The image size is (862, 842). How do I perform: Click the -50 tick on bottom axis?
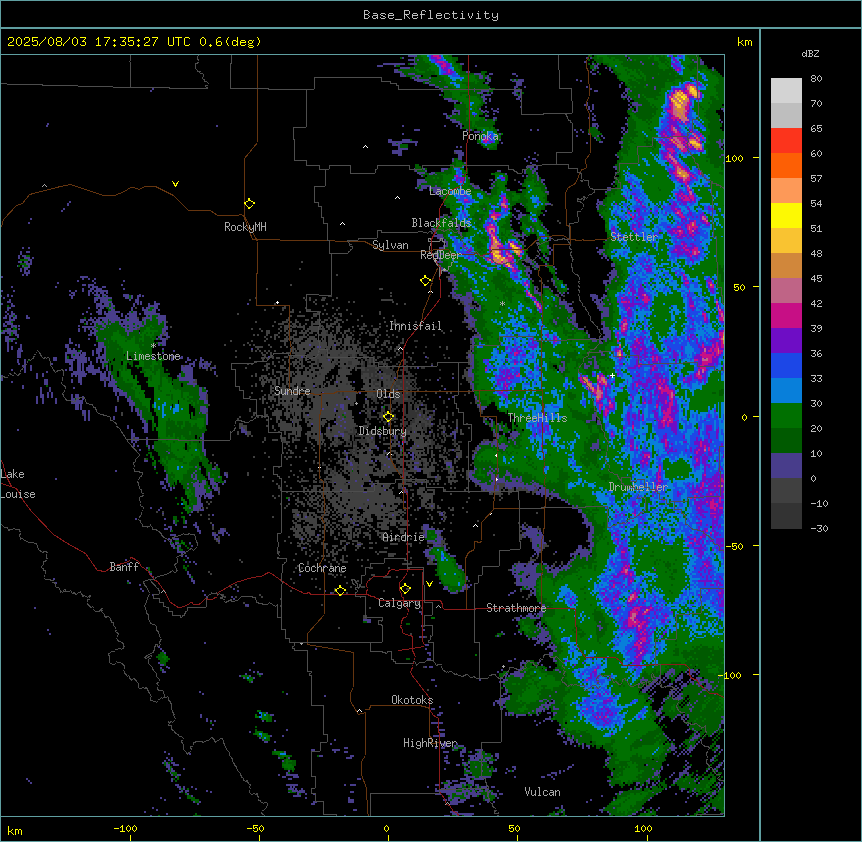coord(255,829)
